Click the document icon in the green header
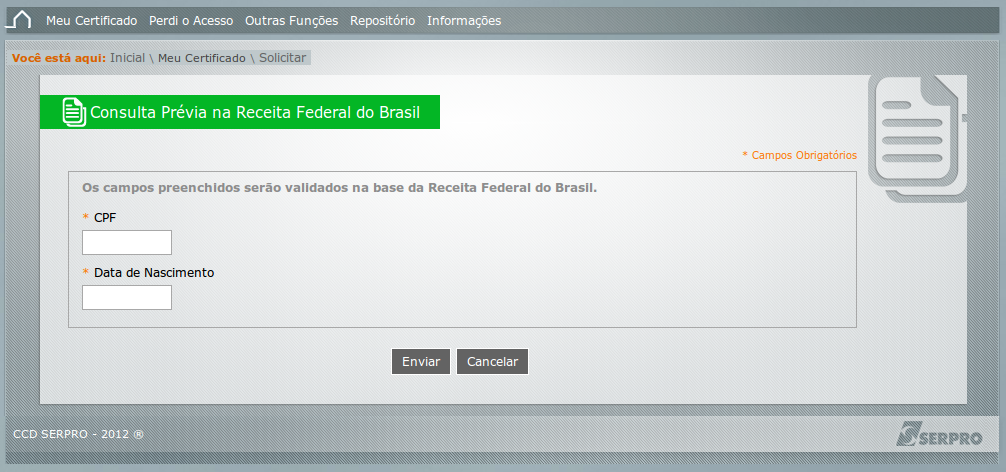Viewport: 1006px width, 472px height. coord(74,112)
